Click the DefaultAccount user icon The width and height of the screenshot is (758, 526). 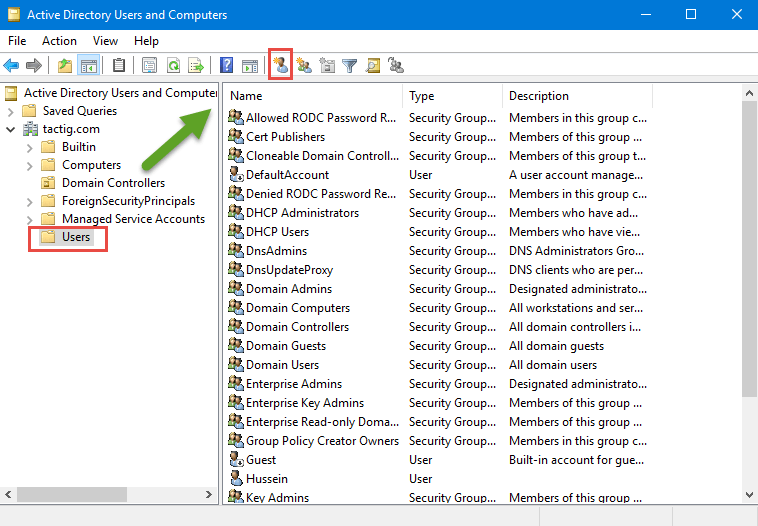(236, 175)
